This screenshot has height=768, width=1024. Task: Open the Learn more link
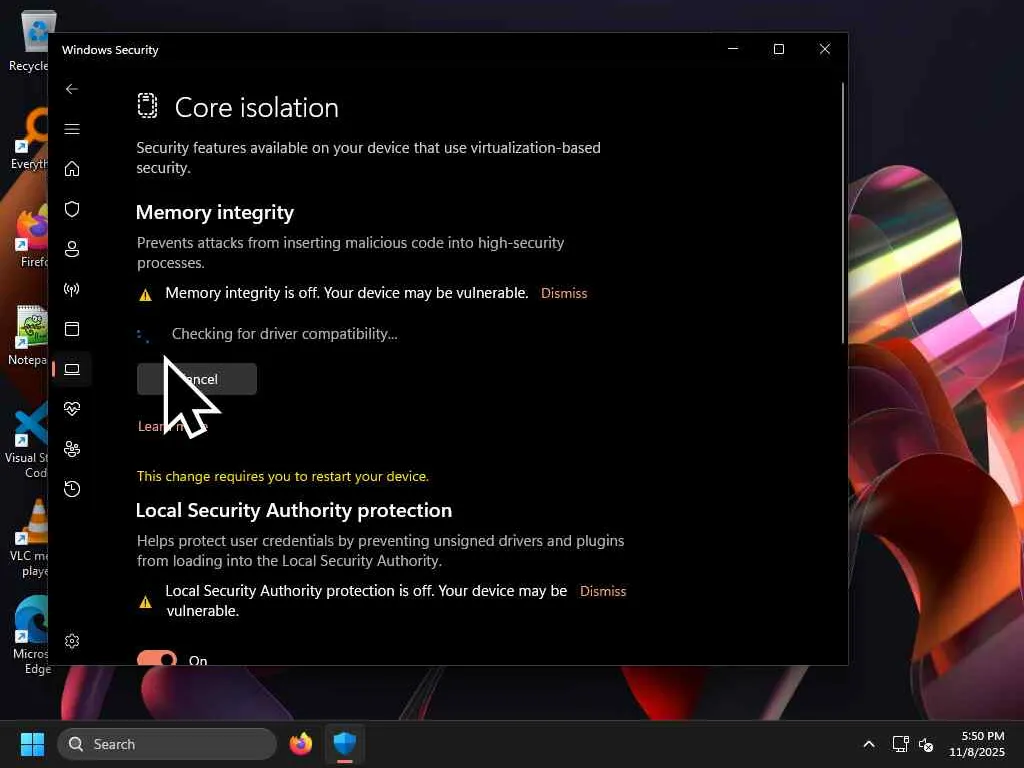172,426
